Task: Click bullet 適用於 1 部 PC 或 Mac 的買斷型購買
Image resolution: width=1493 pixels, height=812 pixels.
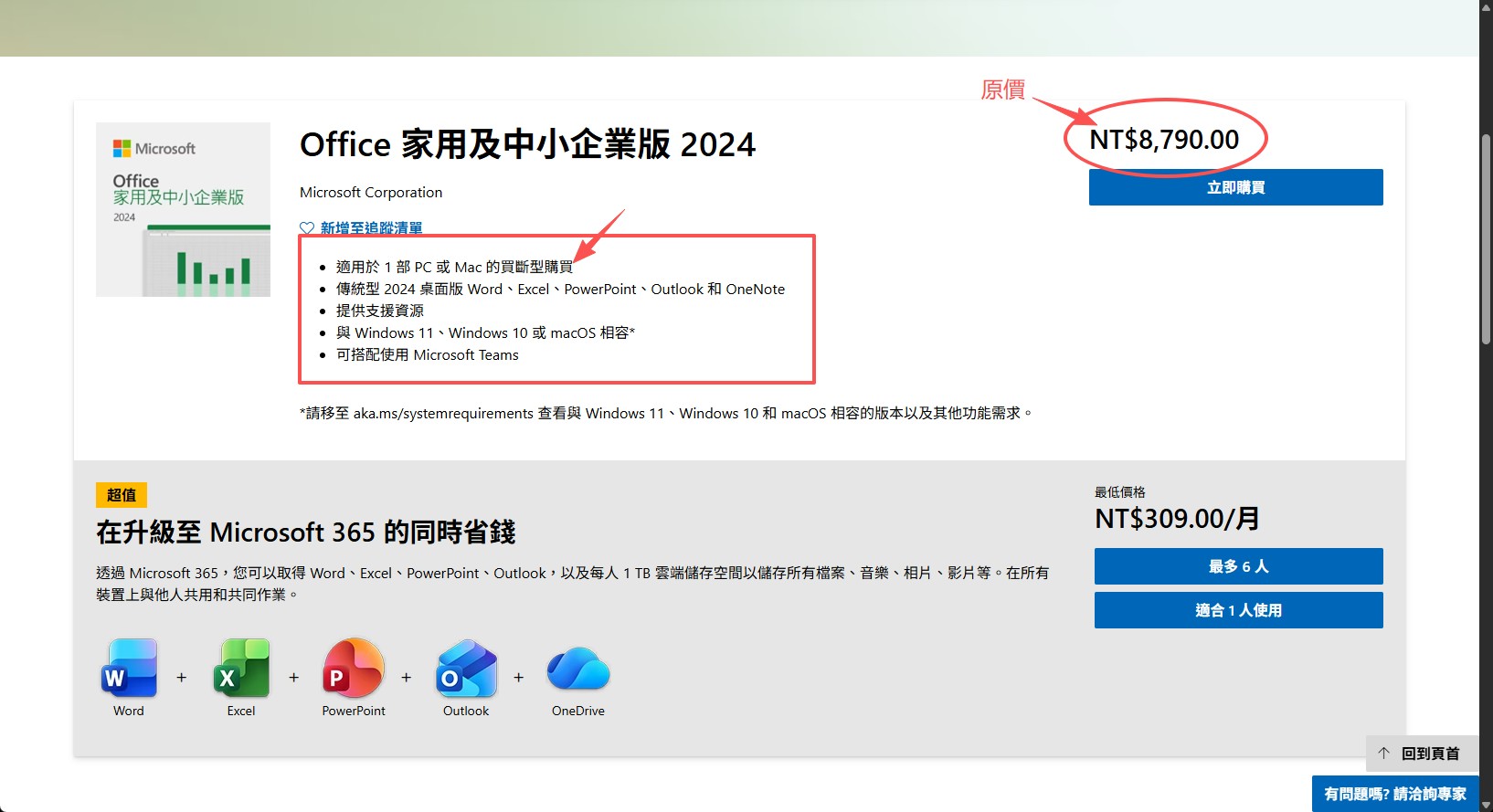Action: coord(454,267)
